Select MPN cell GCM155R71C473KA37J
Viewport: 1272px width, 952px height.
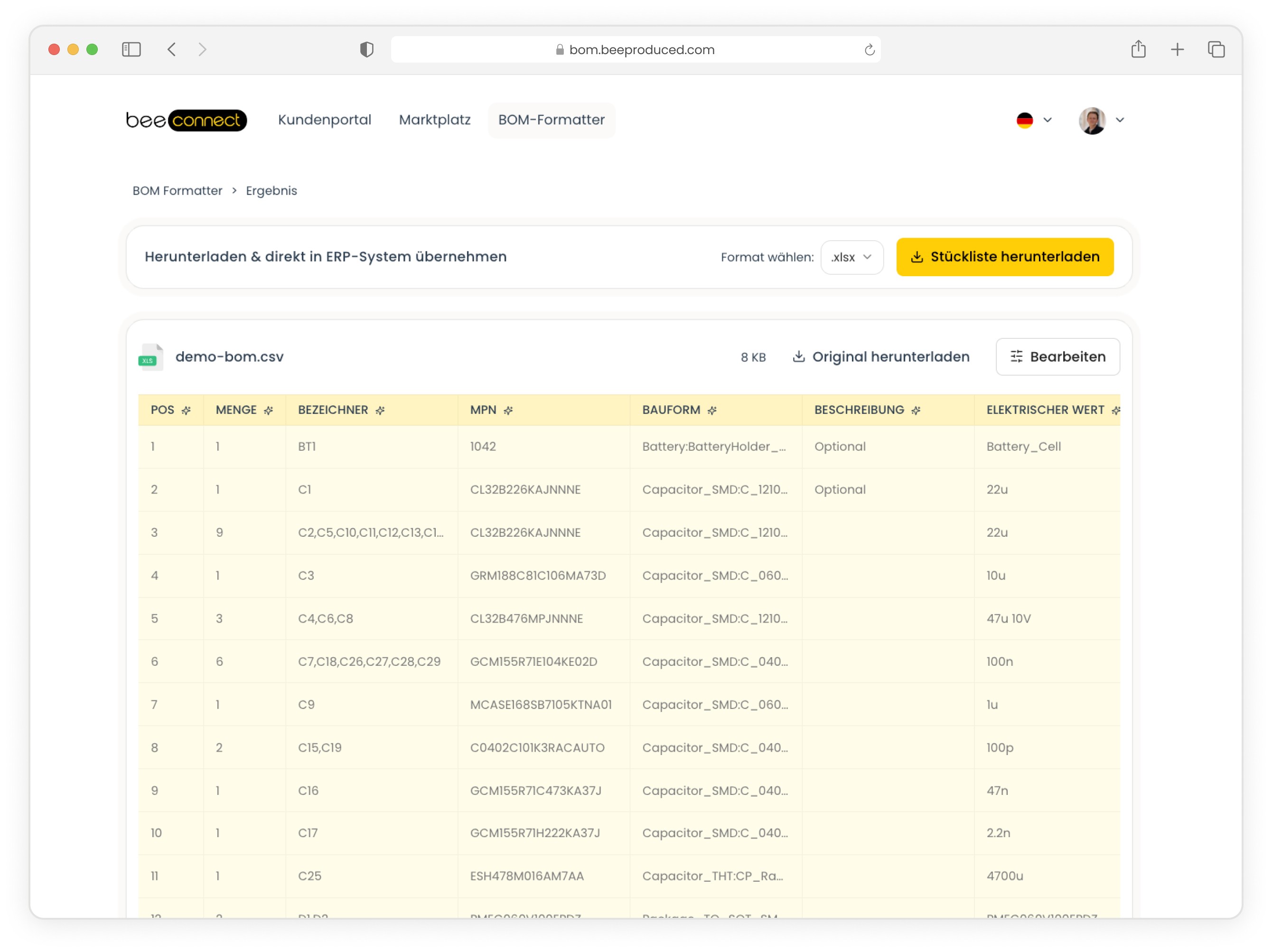pyautogui.click(x=543, y=791)
